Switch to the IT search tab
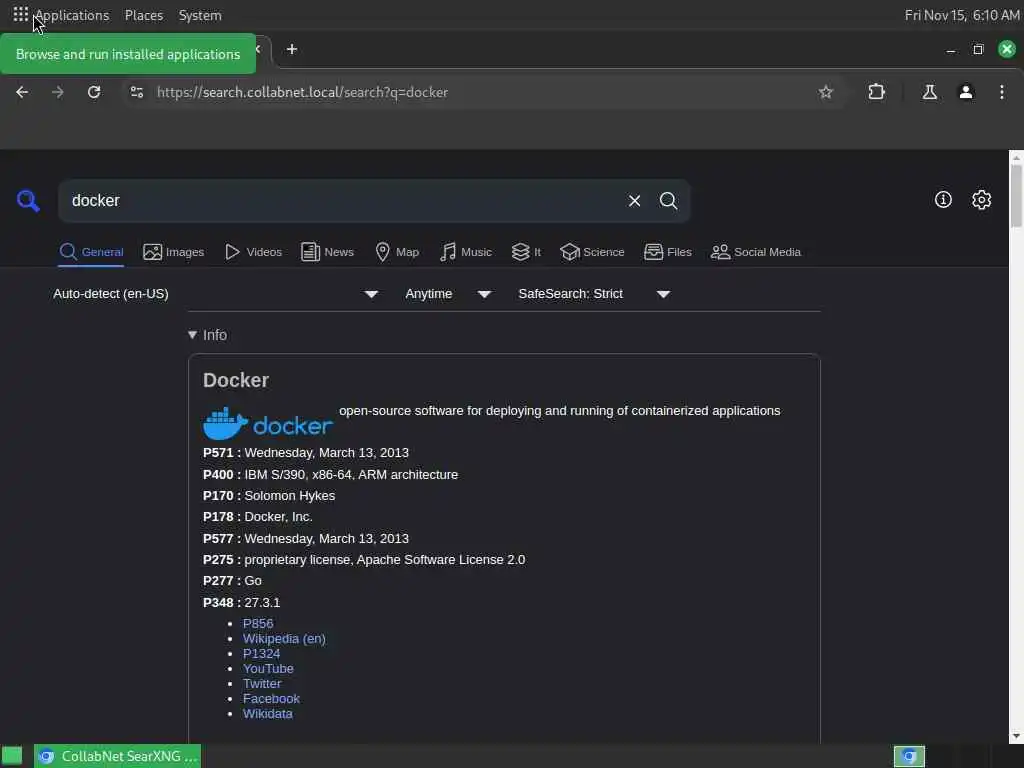 (526, 252)
